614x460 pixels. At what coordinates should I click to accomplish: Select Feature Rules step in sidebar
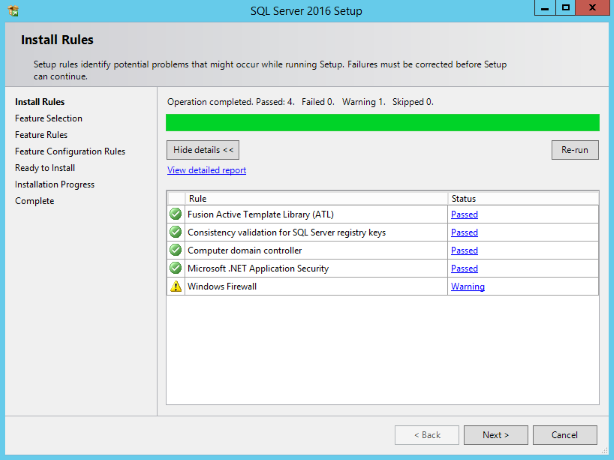pyautogui.click(x=41, y=135)
